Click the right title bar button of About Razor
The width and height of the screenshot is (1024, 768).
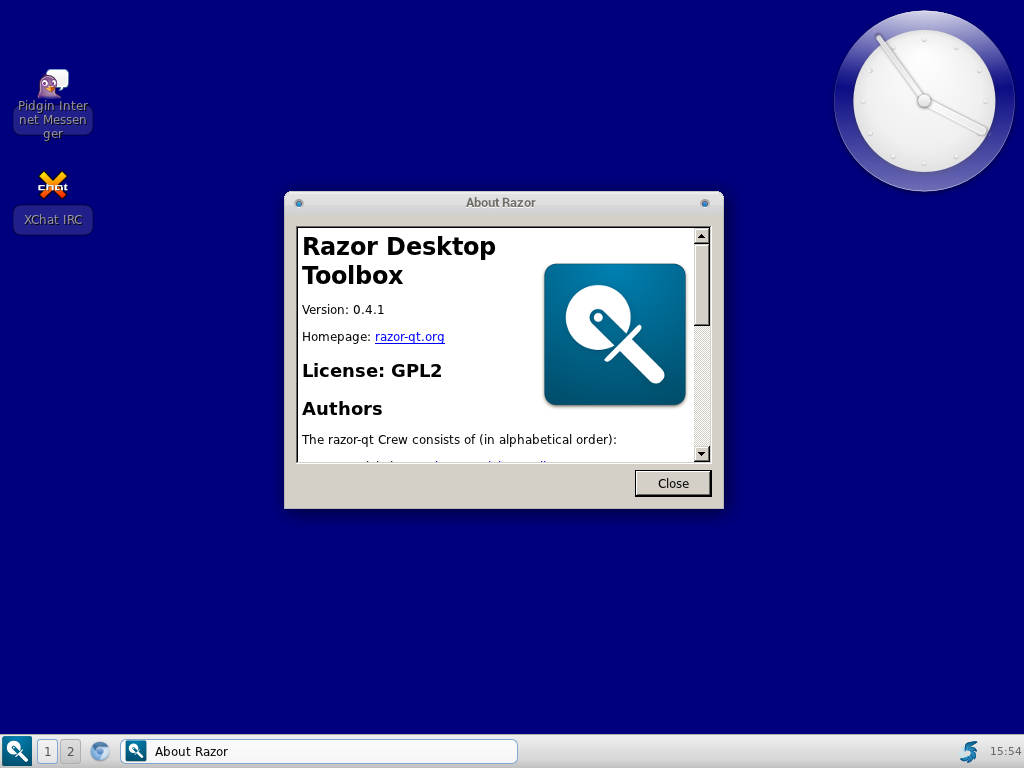click(705, 203)
